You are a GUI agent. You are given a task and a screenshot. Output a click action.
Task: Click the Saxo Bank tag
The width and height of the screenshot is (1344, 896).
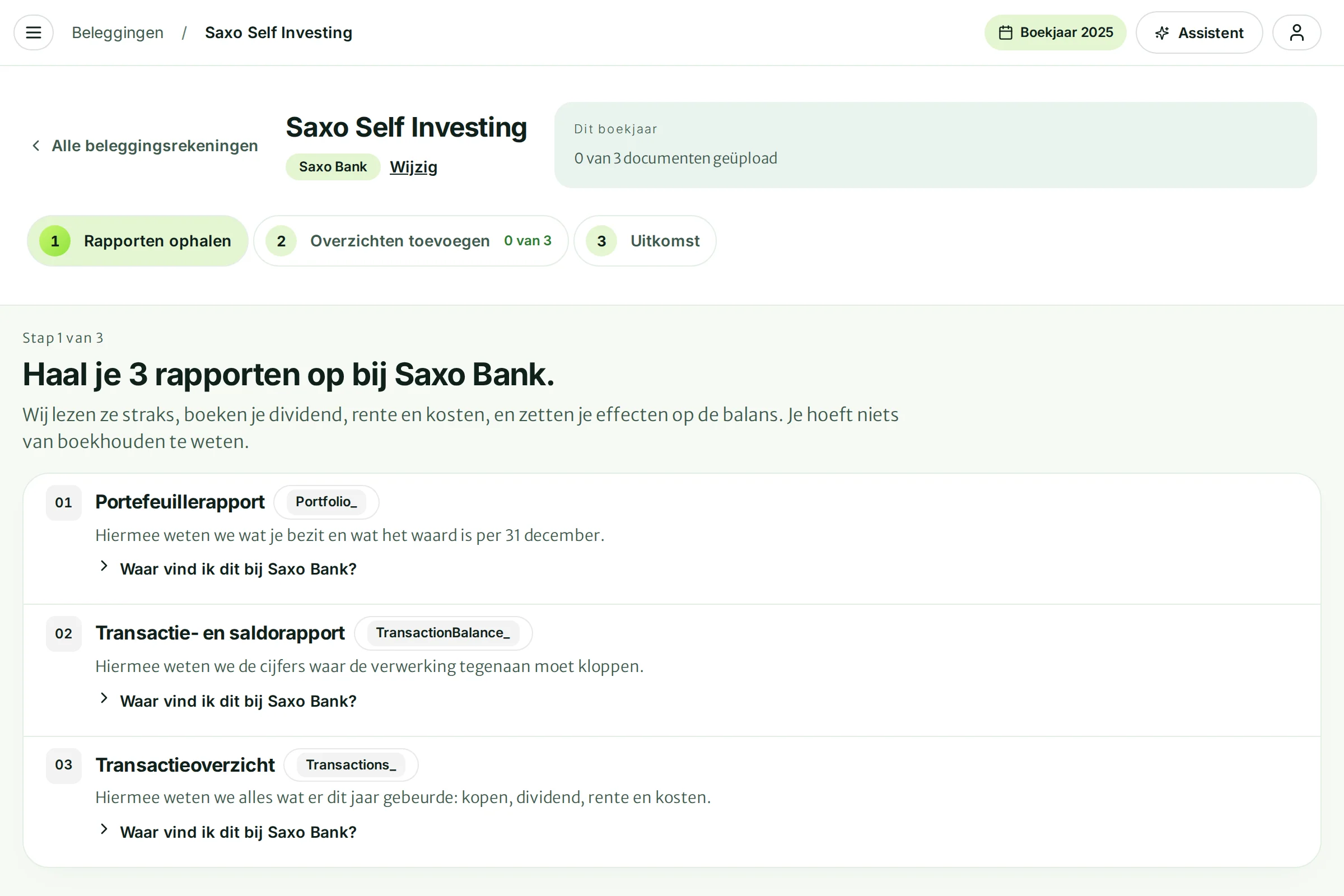tap(333, 167)
